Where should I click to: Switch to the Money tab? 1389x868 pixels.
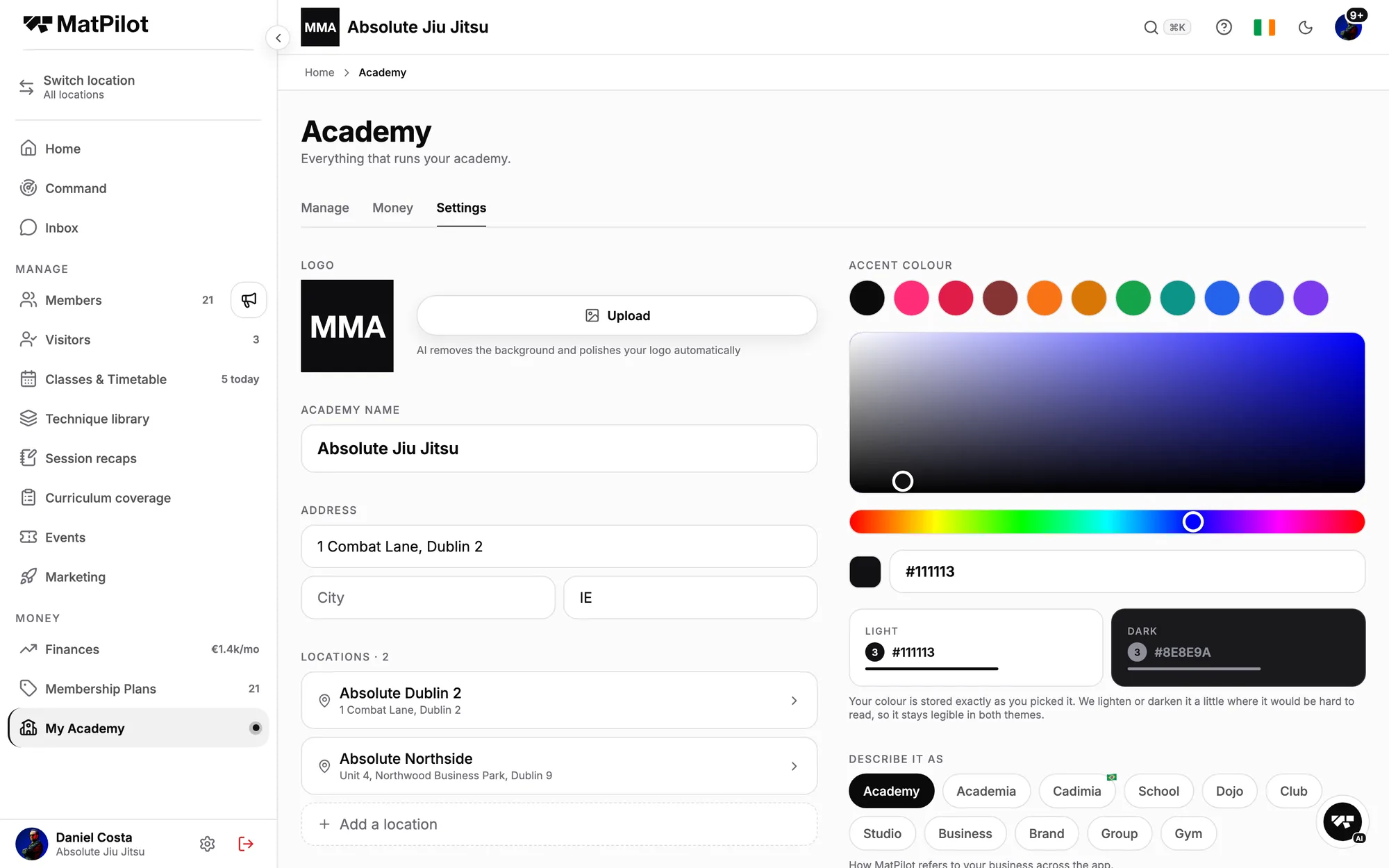[392, 208]
